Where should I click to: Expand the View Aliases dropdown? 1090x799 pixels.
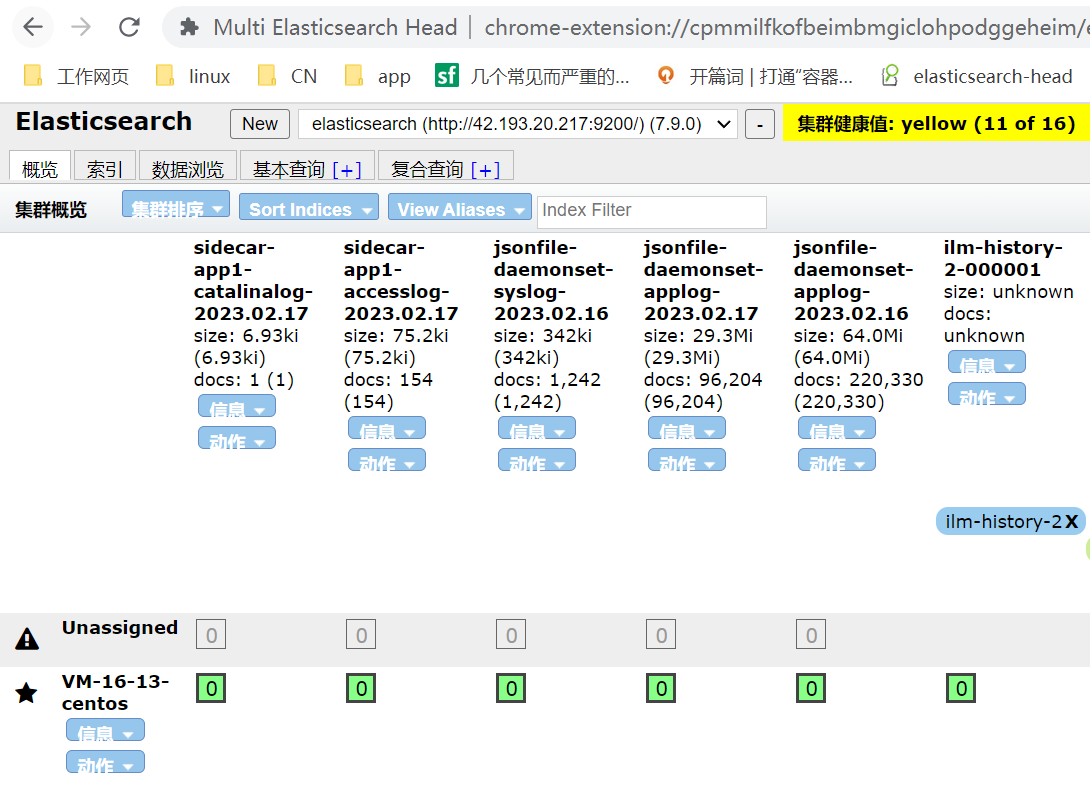tap(459, 208)
